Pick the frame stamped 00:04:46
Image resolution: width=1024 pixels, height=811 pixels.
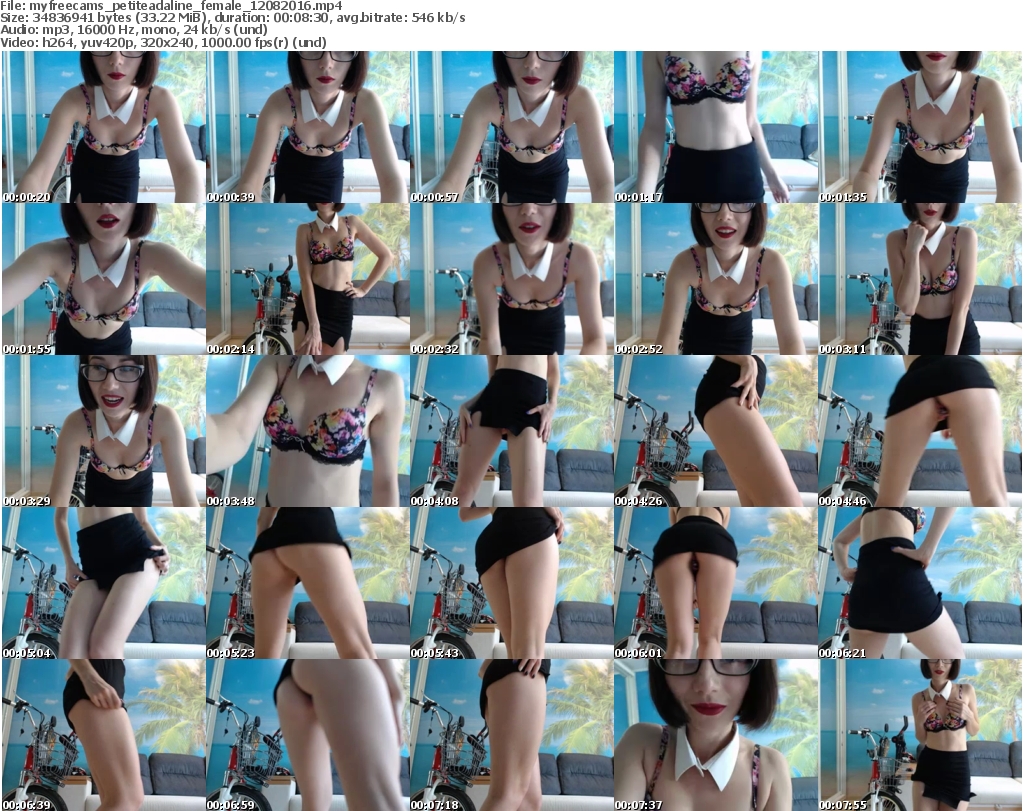(920, 431)
